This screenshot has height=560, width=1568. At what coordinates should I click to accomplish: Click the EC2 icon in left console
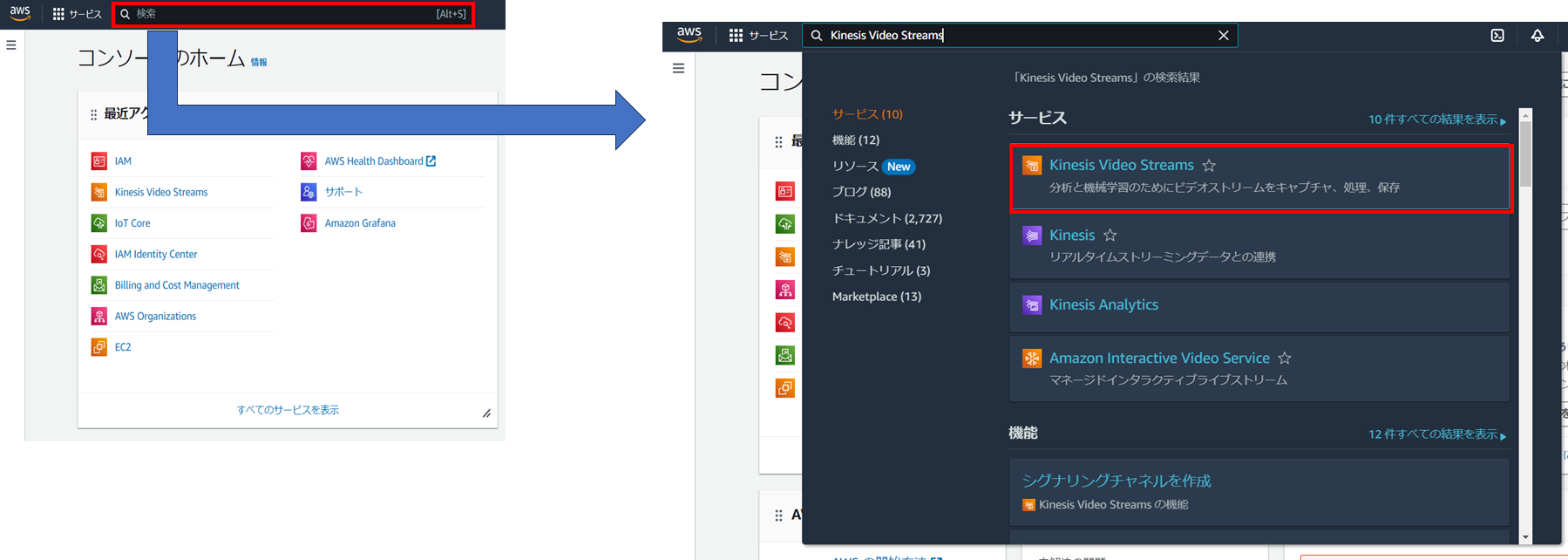[x=99, y=347]
